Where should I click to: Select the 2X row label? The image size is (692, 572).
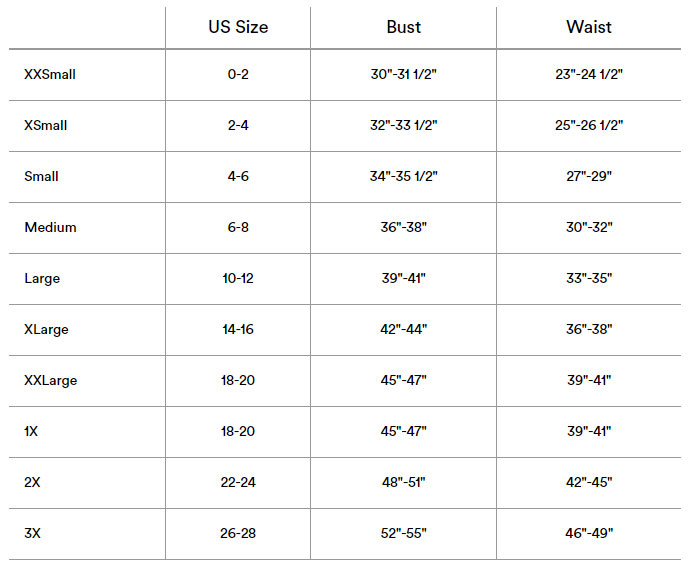click(x=32, y=482)
